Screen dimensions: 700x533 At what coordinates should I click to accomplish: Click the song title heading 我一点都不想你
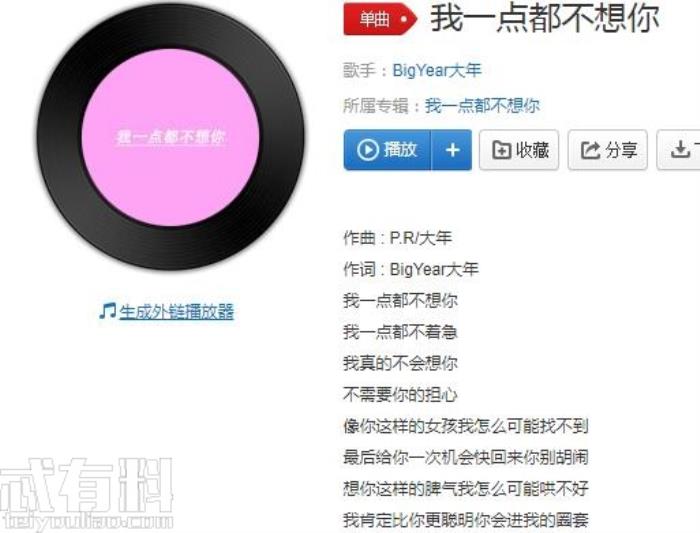(545, 19)
